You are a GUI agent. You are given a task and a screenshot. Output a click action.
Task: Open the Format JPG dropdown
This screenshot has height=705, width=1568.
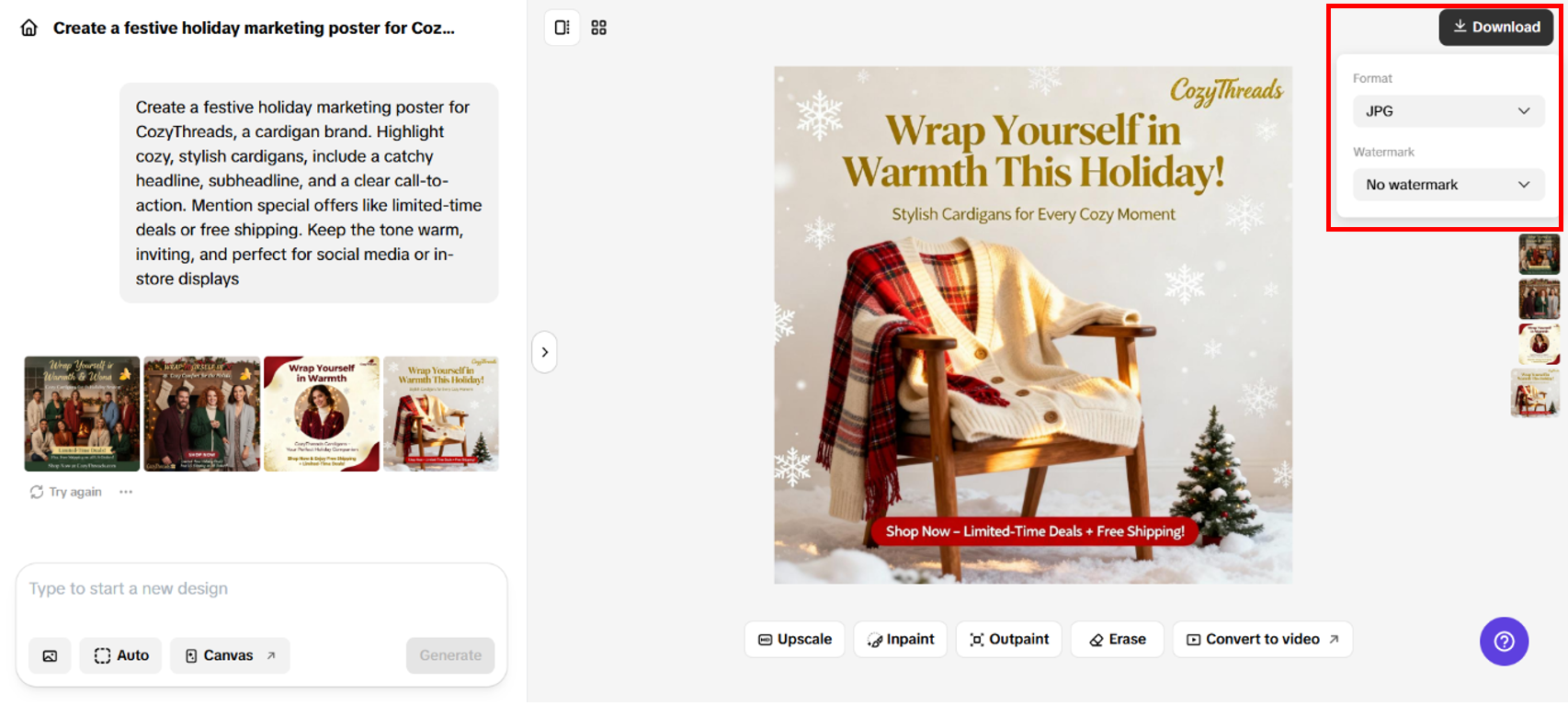tap(1449, 111)
